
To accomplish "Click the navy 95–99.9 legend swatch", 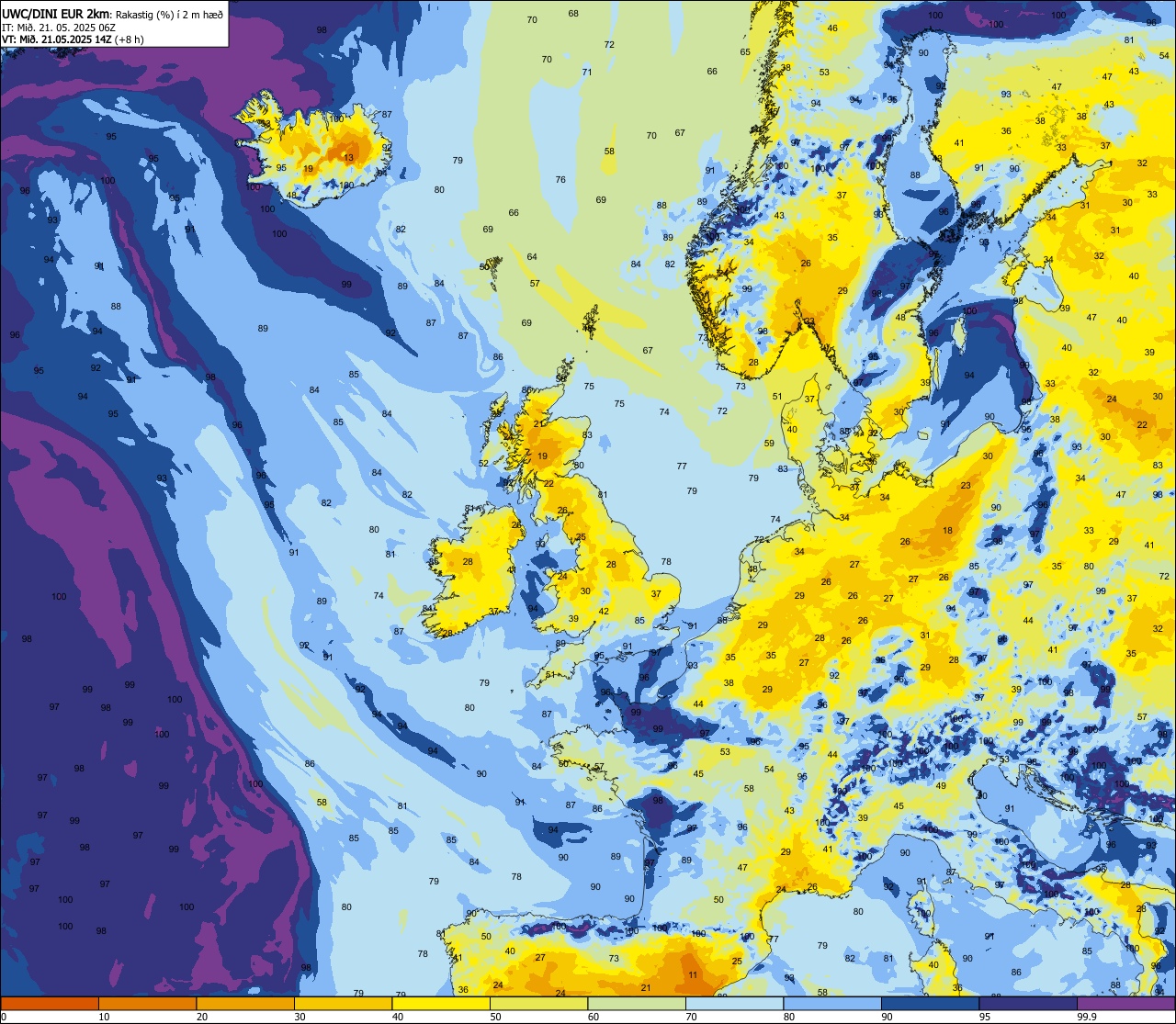I will click(1028, 1003).
